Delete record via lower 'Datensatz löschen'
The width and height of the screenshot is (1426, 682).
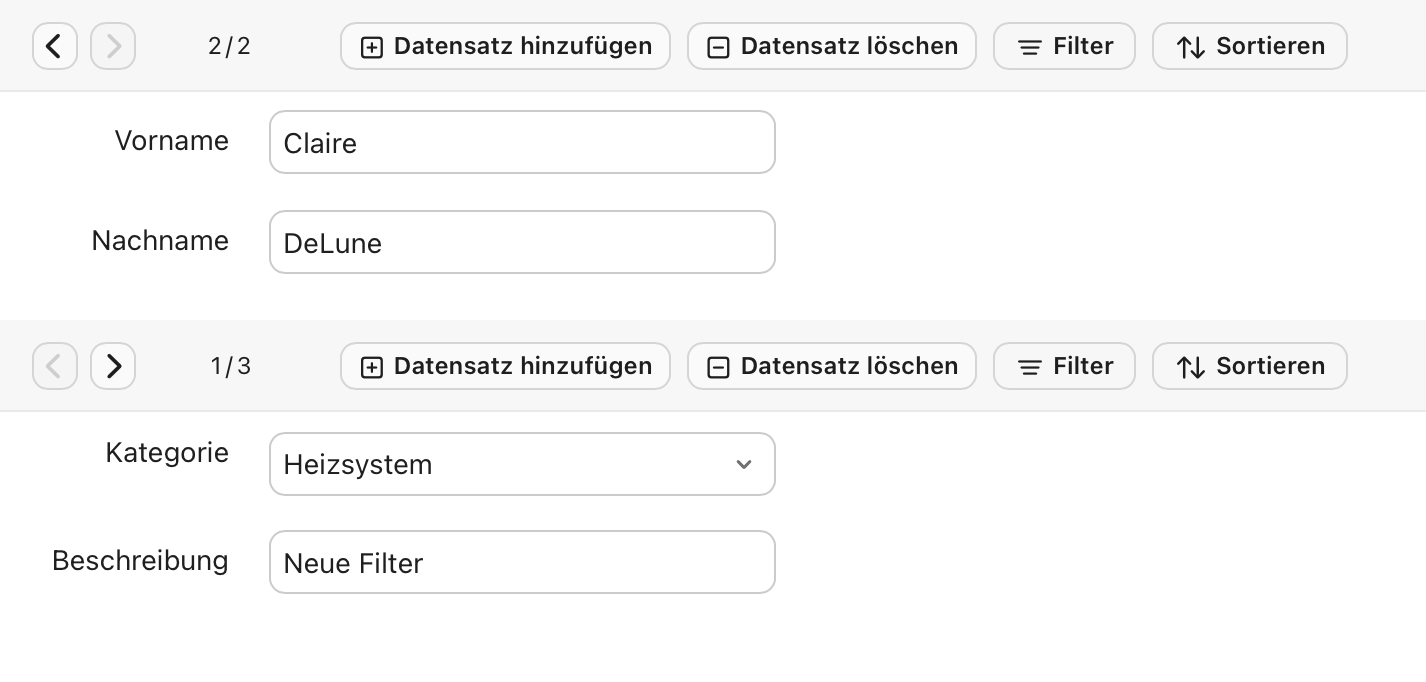pyautogui.click(x=831, y=366)
